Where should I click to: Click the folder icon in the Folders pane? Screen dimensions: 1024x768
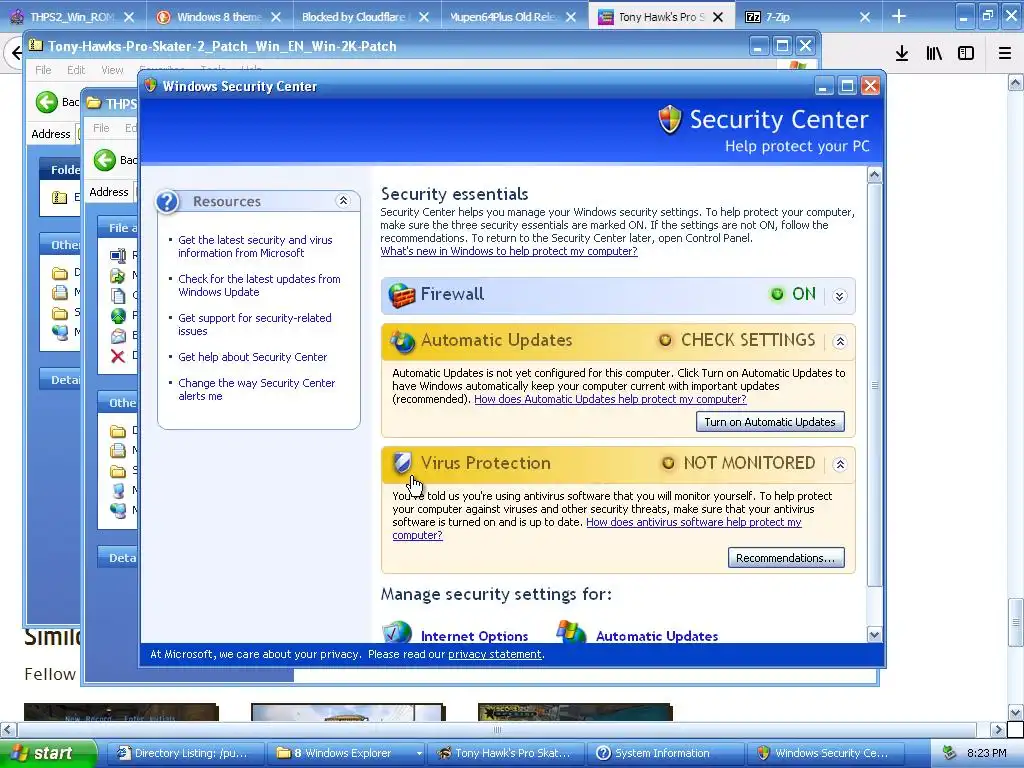(x=59, y=197)
